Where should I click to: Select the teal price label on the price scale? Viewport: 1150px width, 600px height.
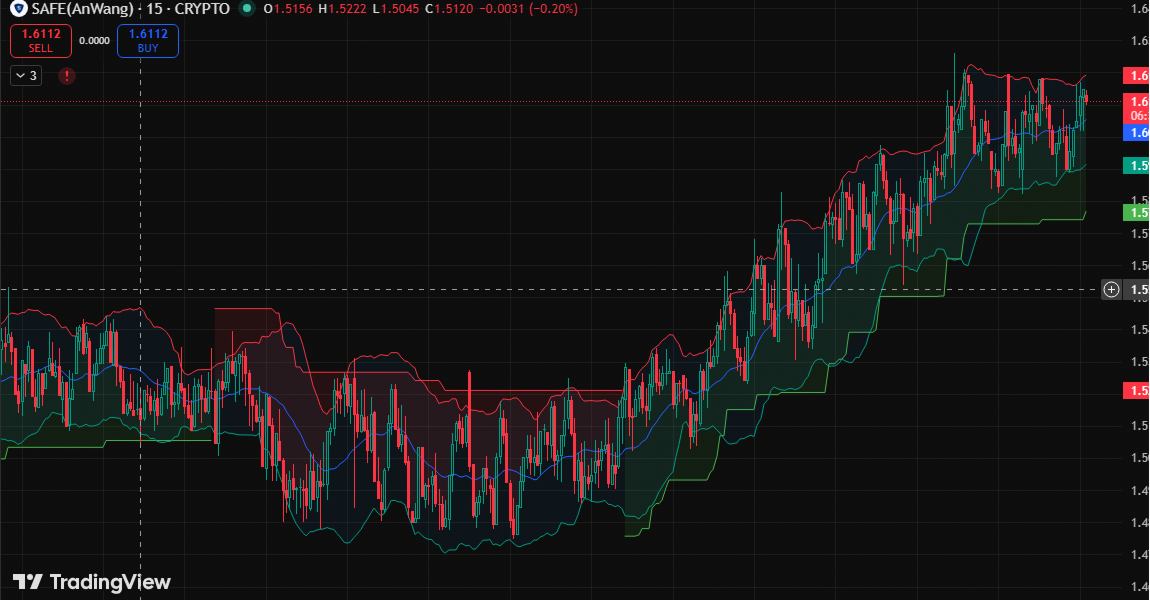tap(1136, 165)
